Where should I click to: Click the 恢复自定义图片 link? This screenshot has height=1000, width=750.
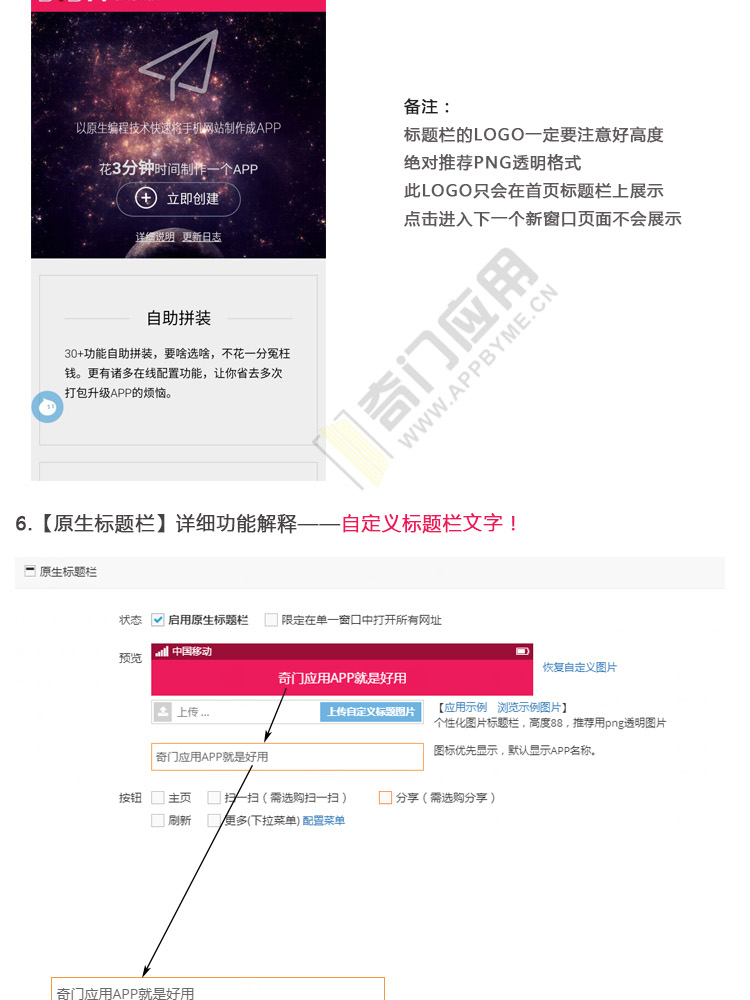click(579, 667)
